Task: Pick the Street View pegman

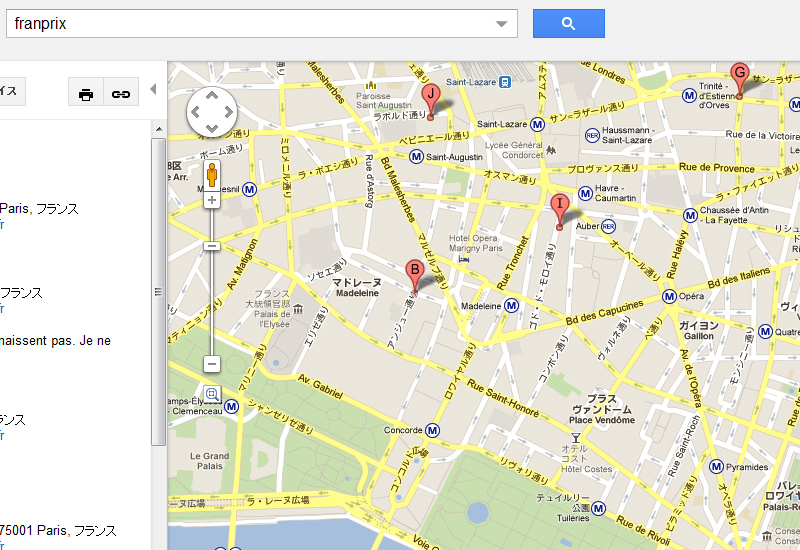Action: (x=212, y=175)
